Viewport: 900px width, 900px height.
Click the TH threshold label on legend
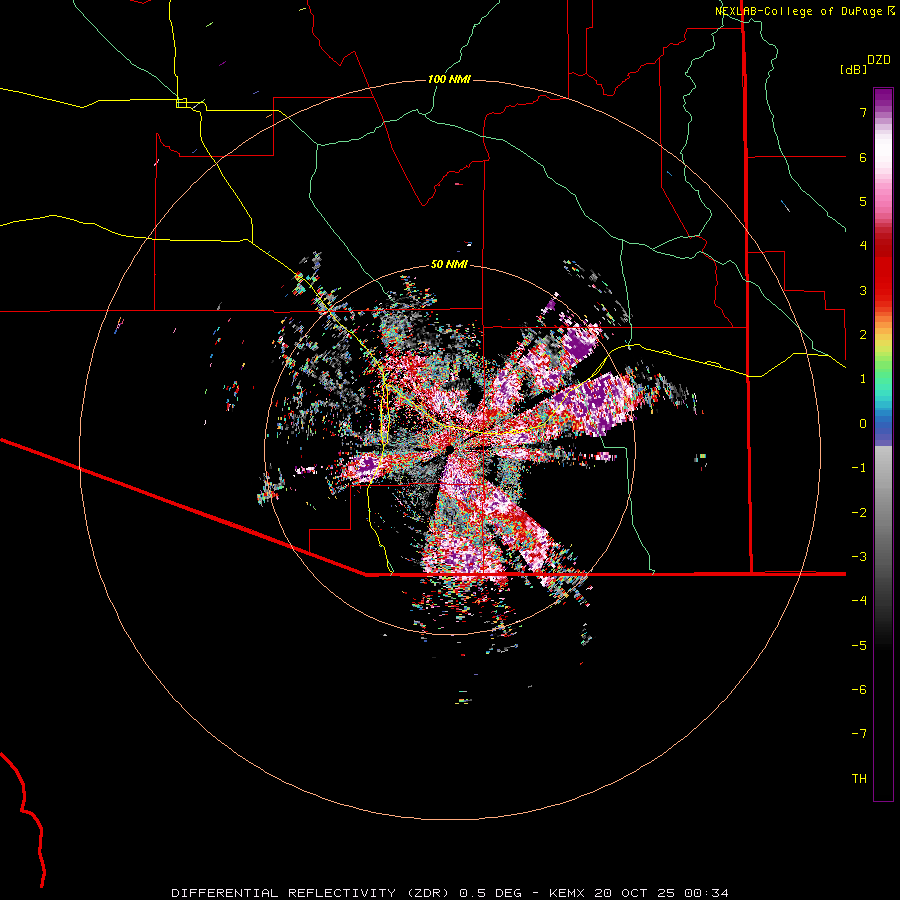pyautogui.click(x=859, y=779)
